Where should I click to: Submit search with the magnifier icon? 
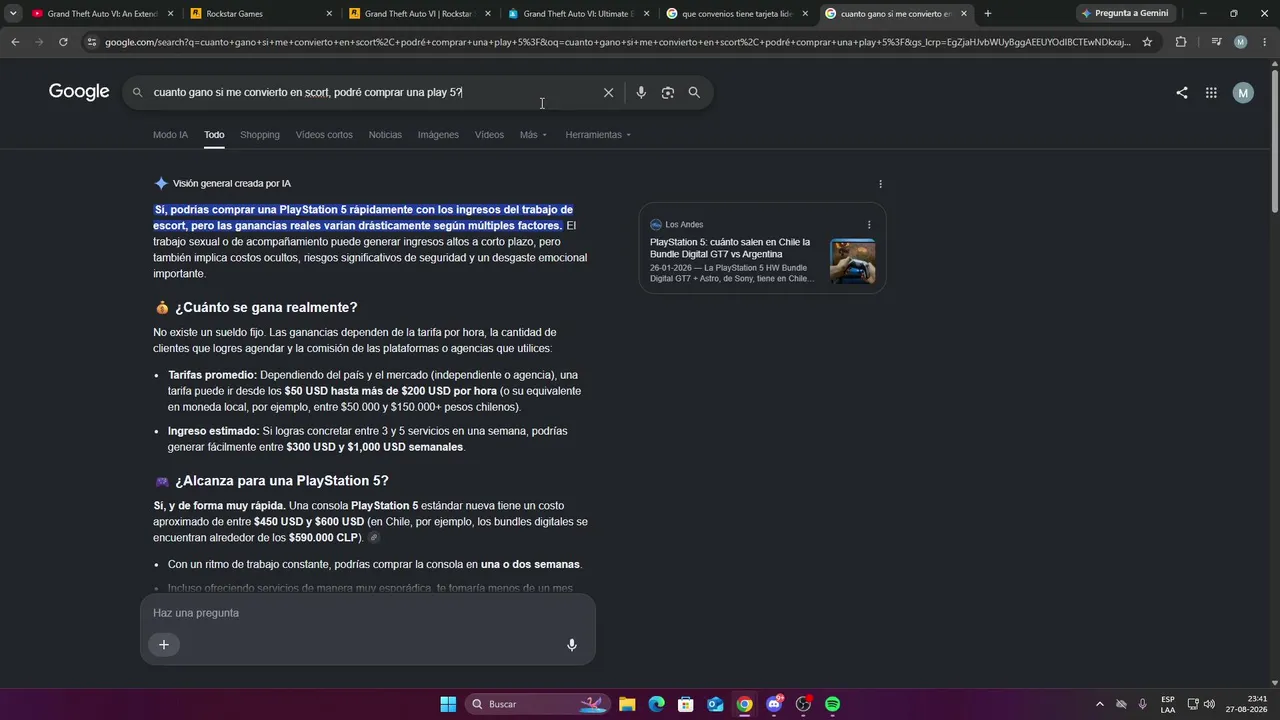pyautogui.click(x=694, y=93)
